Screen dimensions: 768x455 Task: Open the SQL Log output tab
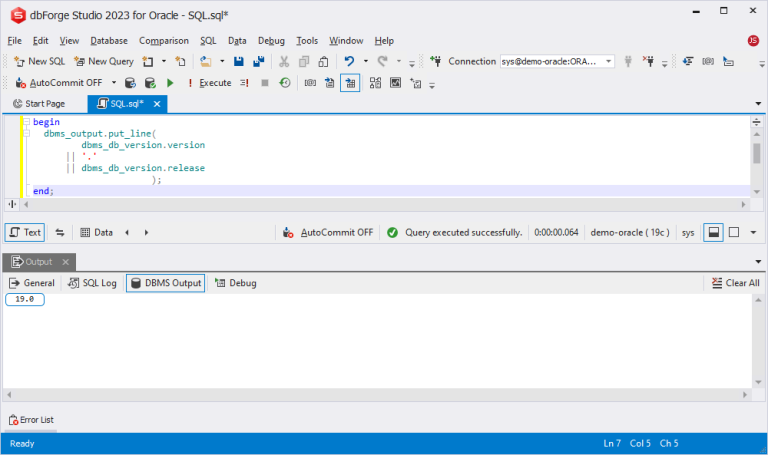click(x=93, y=283)
